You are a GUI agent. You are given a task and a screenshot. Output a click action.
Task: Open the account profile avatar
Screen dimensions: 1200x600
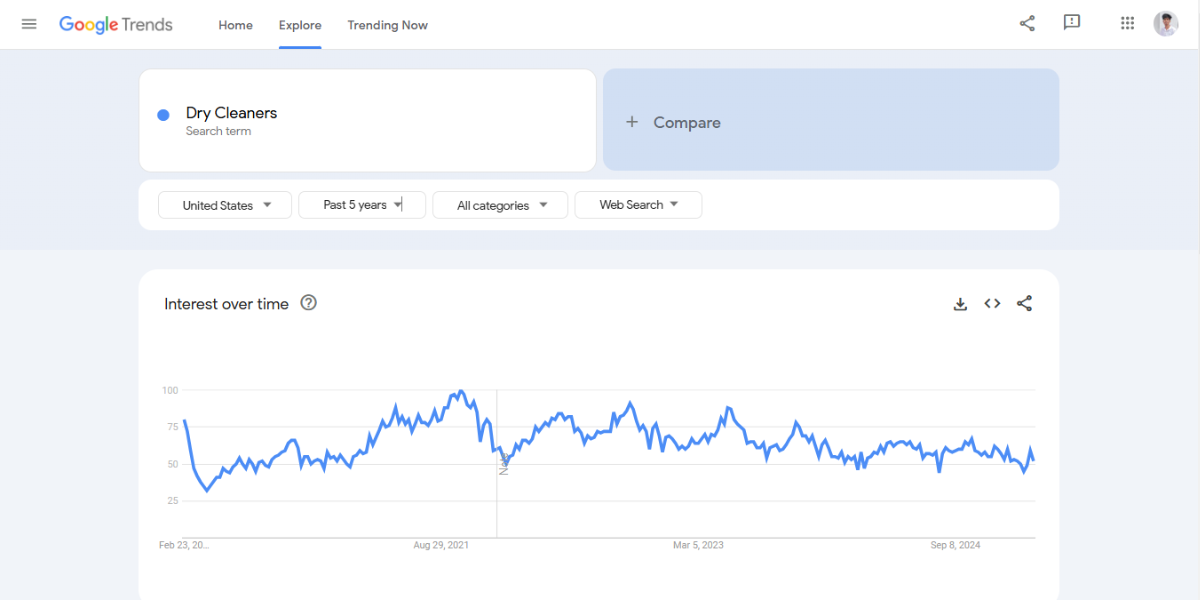pyautogui.click(x=1166, y=24)
